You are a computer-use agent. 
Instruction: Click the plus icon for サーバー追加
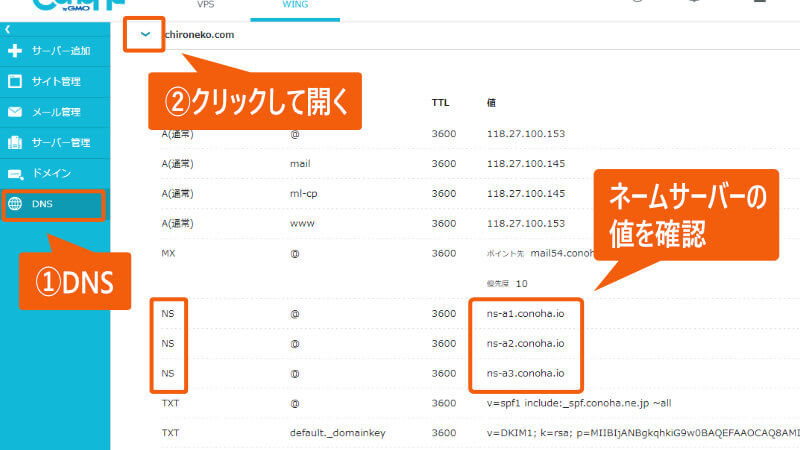click(15, 51)
